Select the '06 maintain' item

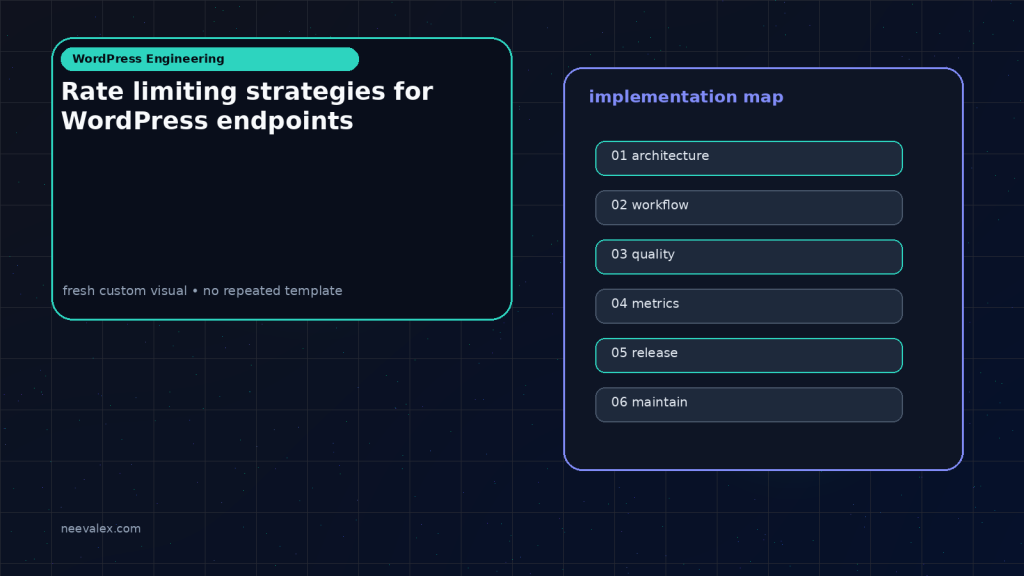(748, 405)
